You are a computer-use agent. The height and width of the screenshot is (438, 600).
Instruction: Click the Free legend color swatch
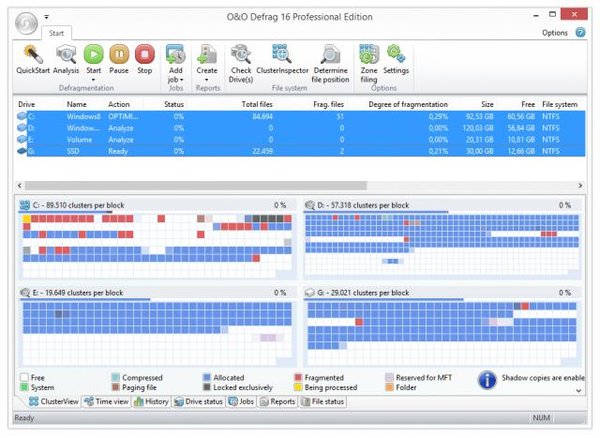(24, 377)
